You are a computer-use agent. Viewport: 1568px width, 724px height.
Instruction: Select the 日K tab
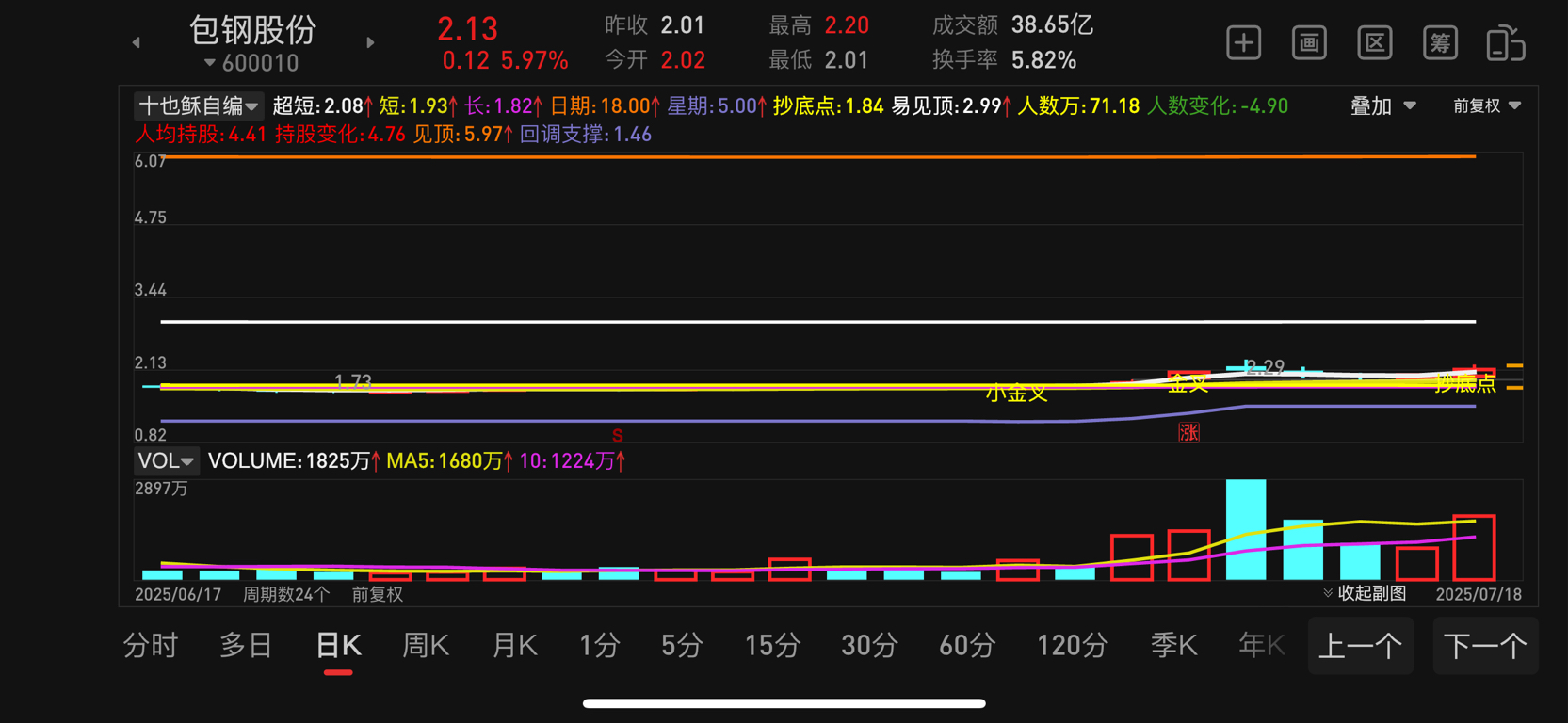coord(338,646)
